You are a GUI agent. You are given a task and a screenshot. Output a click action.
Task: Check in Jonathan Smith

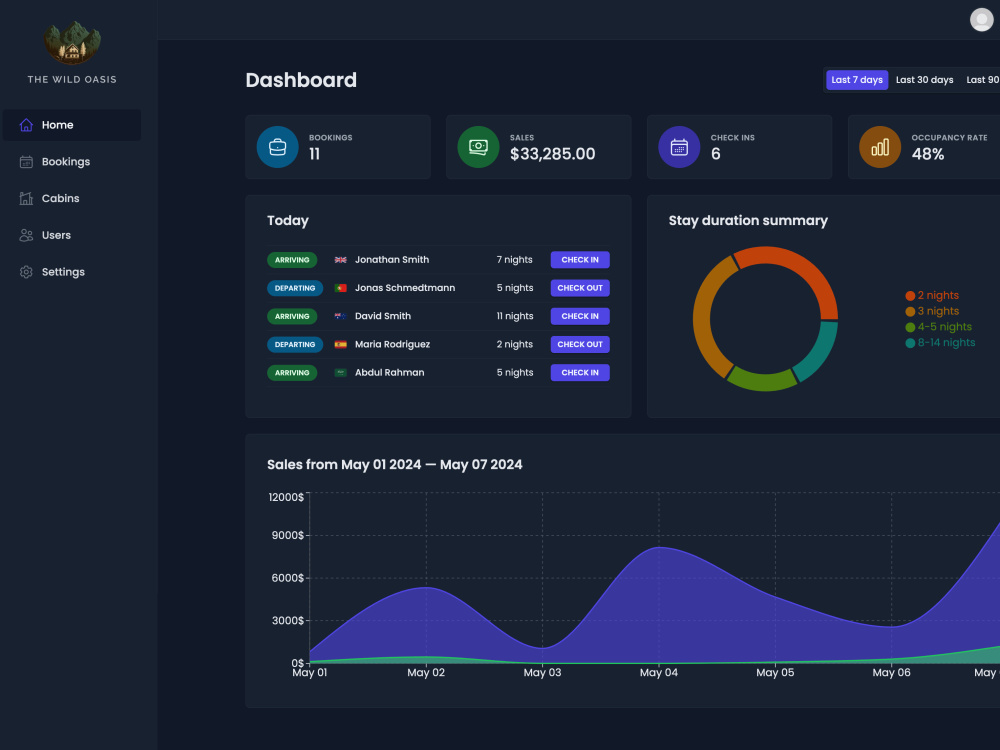(580, 260)
